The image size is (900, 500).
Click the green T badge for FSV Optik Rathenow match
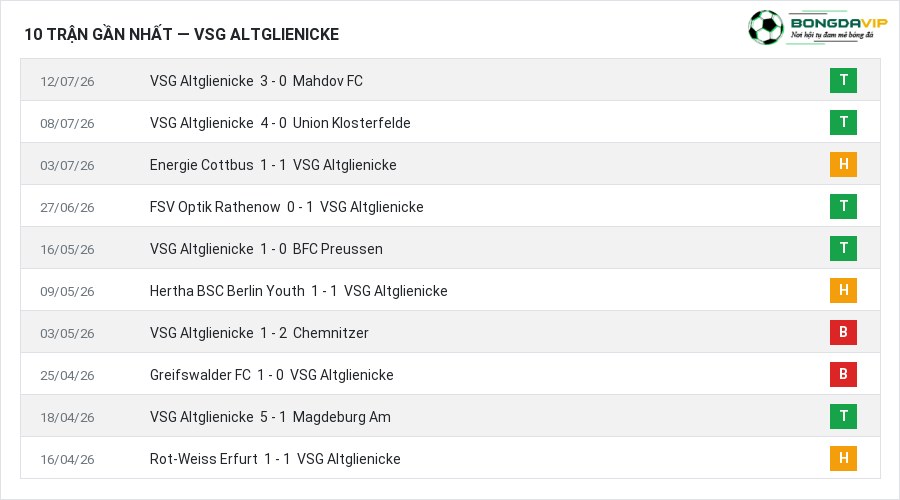click(x=843, y=206)
